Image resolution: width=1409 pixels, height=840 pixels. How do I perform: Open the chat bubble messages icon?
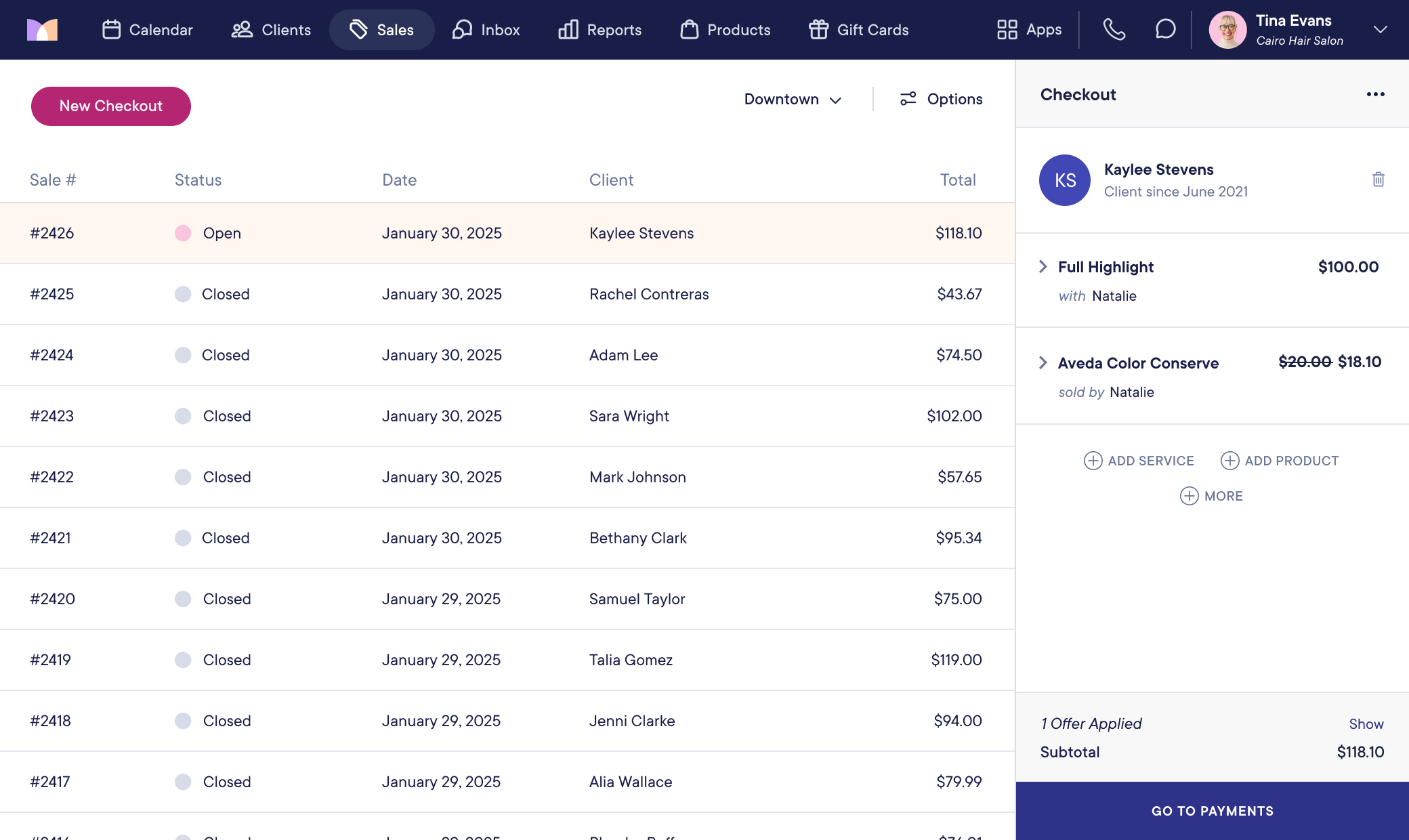1165,30
